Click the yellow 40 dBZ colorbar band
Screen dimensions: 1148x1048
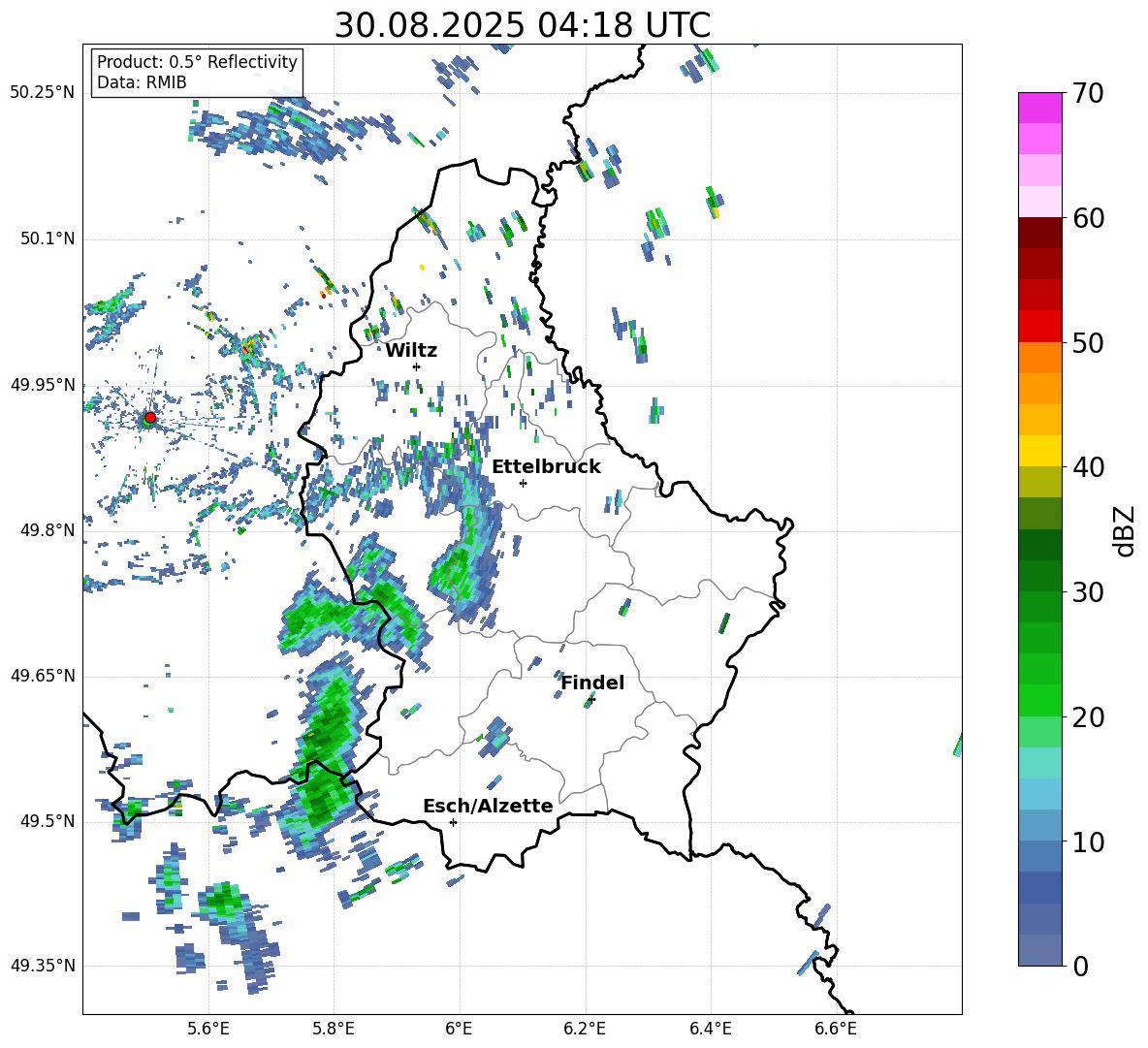1039,451
